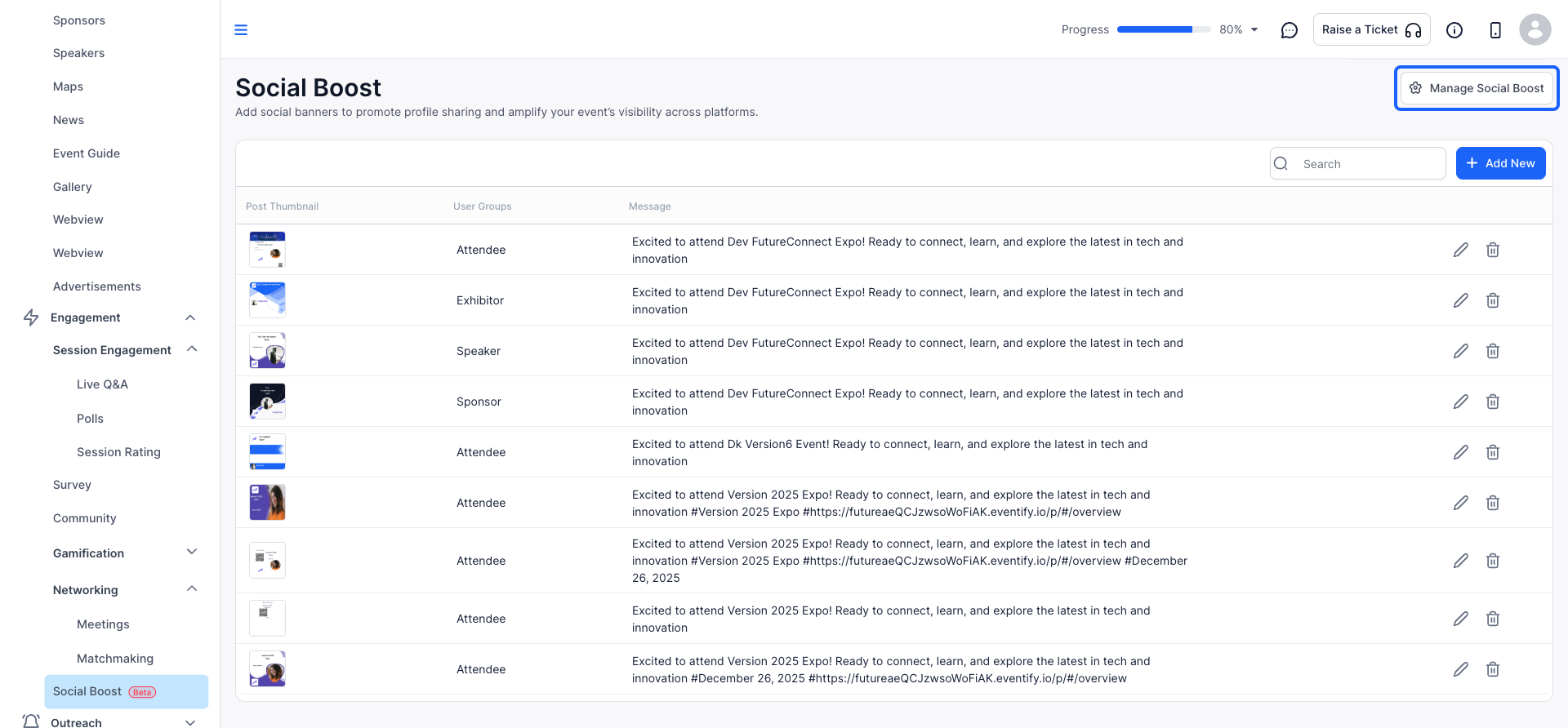Expand the Gamification chevron
1568x728 pixels.
192,553
